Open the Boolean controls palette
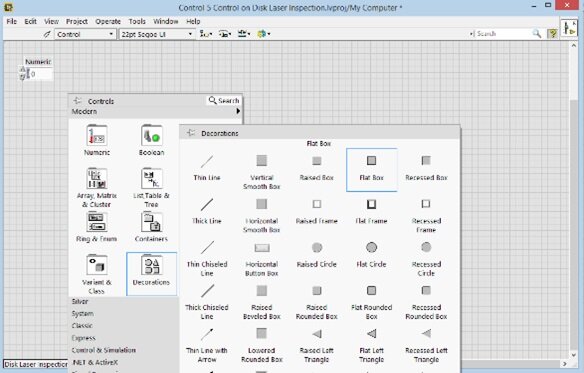584x373 pixels. [152, 140]
